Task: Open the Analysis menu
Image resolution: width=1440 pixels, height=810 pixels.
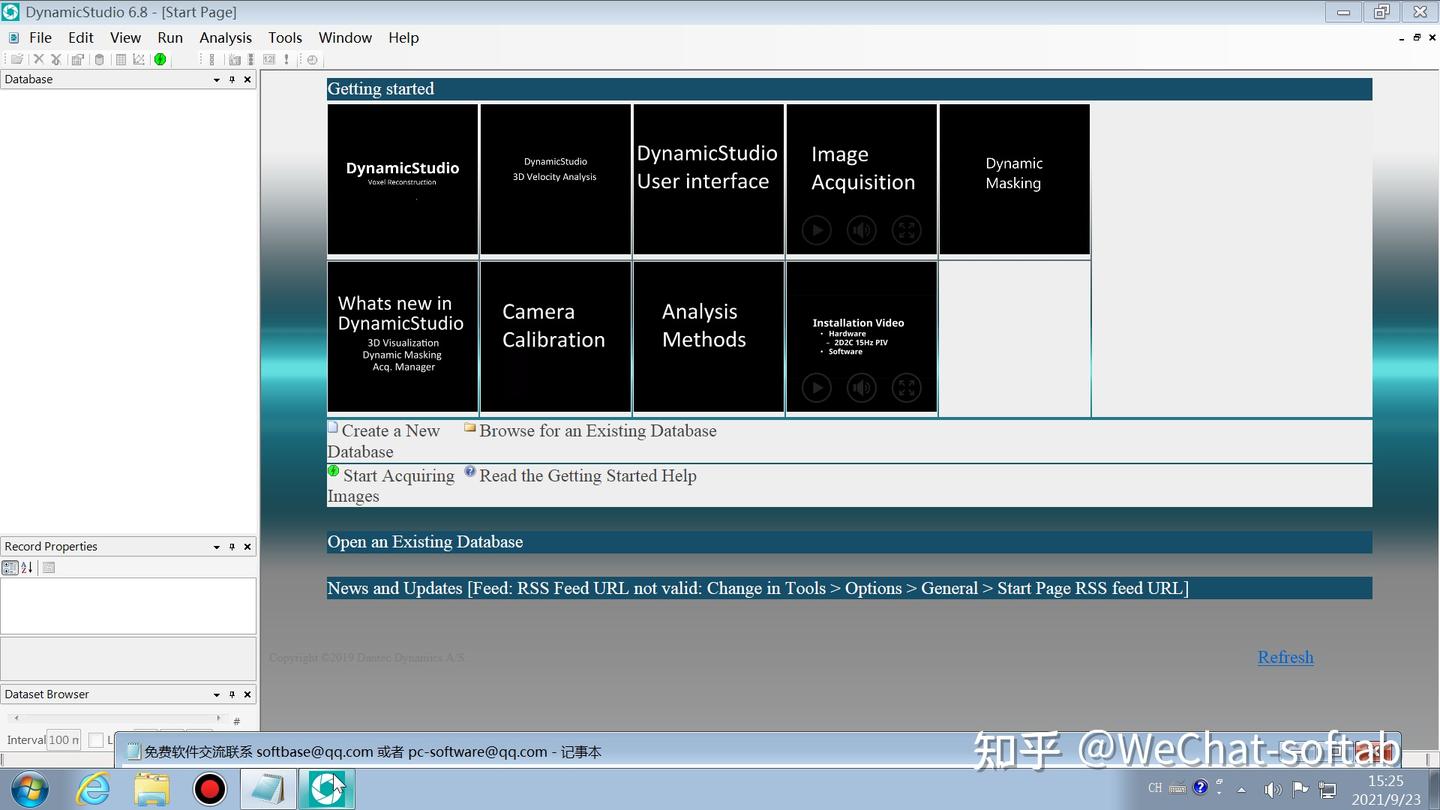Action: click(x=225, y=37)
